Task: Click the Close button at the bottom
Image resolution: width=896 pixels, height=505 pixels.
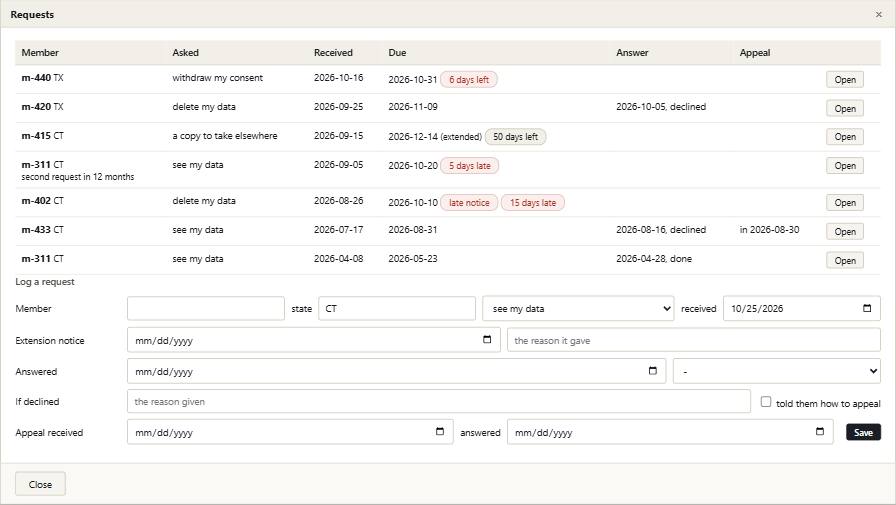Action: click(x=40, y=484)
